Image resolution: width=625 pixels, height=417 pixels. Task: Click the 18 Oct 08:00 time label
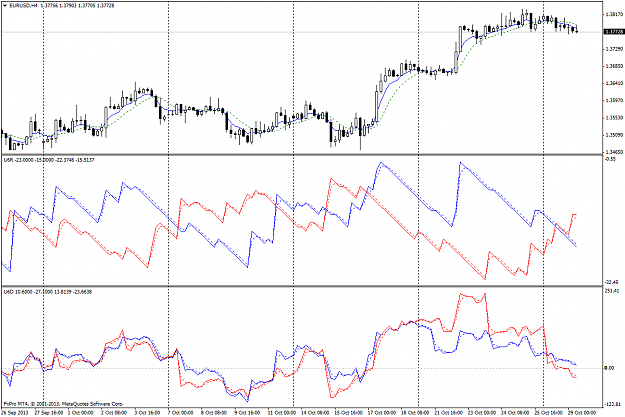(415, 413)
